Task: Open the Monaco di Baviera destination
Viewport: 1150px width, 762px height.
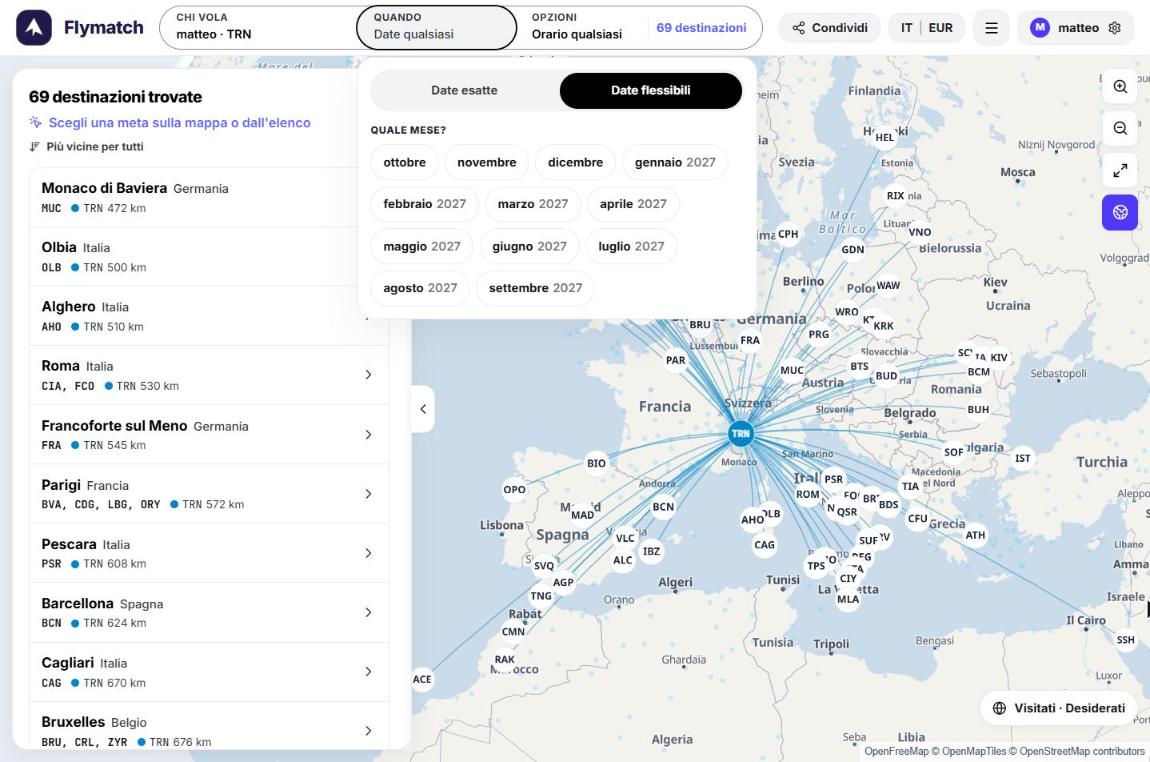Action: pos(209,197)
